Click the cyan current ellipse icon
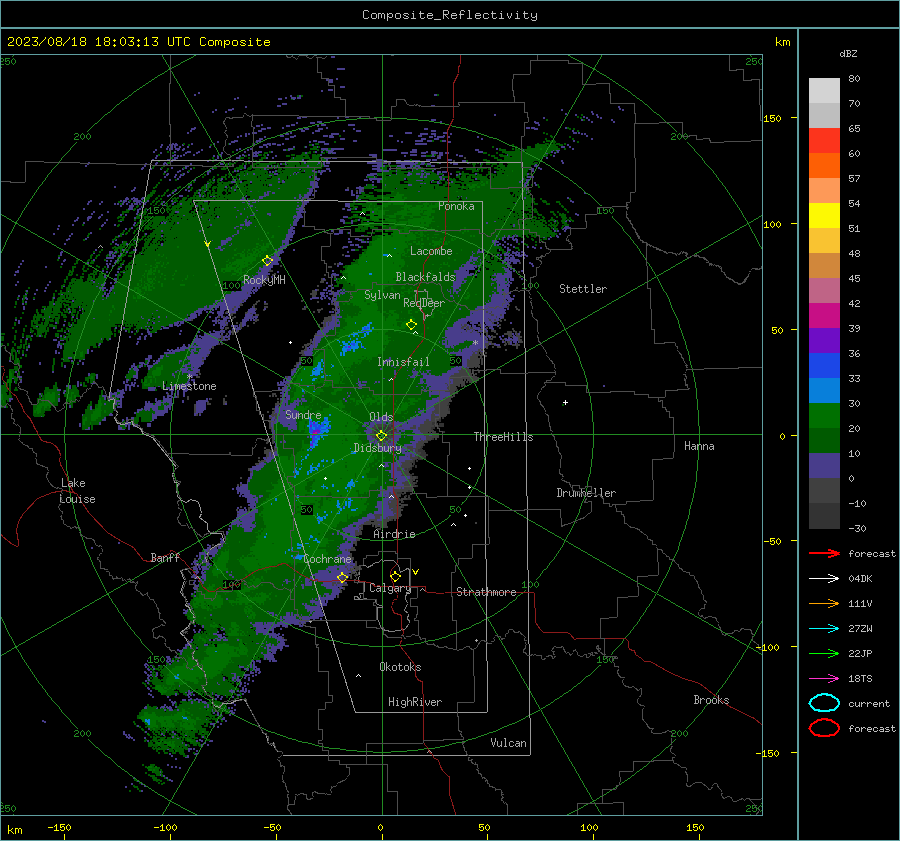Image resolution: width=900 pixels, height=841 pixels. (824, 703)
